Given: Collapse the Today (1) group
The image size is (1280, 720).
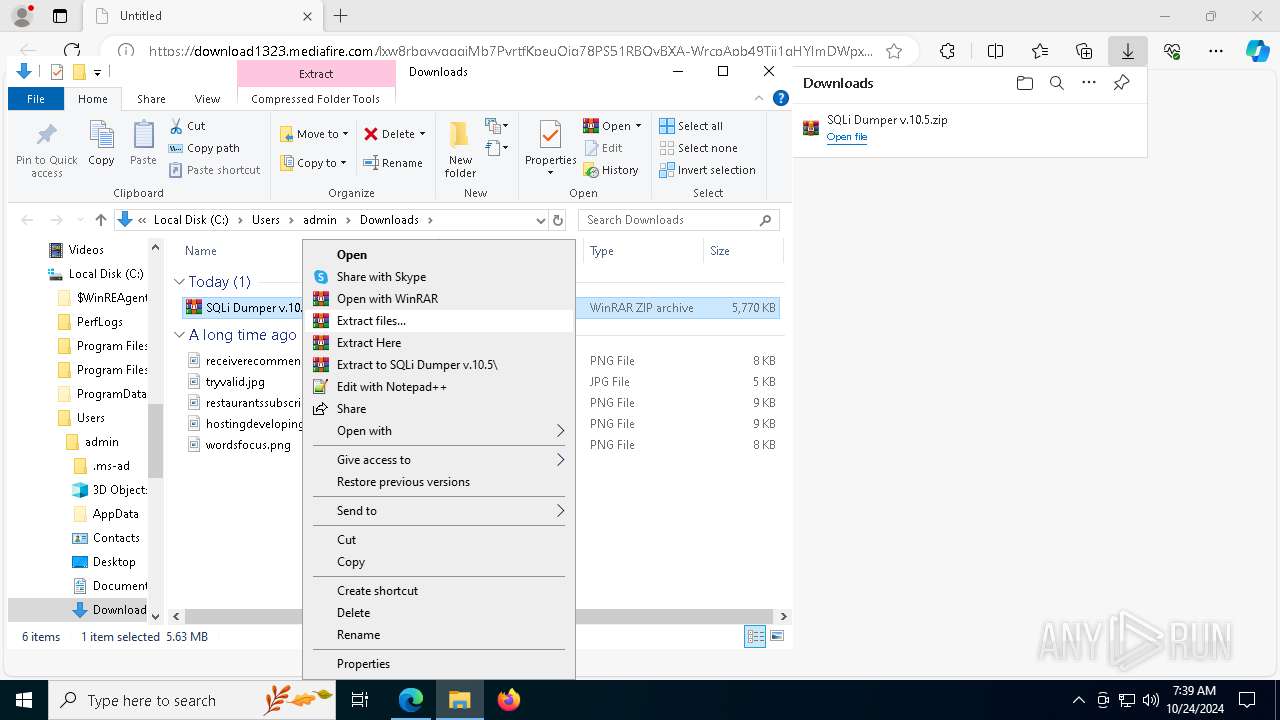Looking at the screenshot, I should pyautogui.click(x=180, y=282).
